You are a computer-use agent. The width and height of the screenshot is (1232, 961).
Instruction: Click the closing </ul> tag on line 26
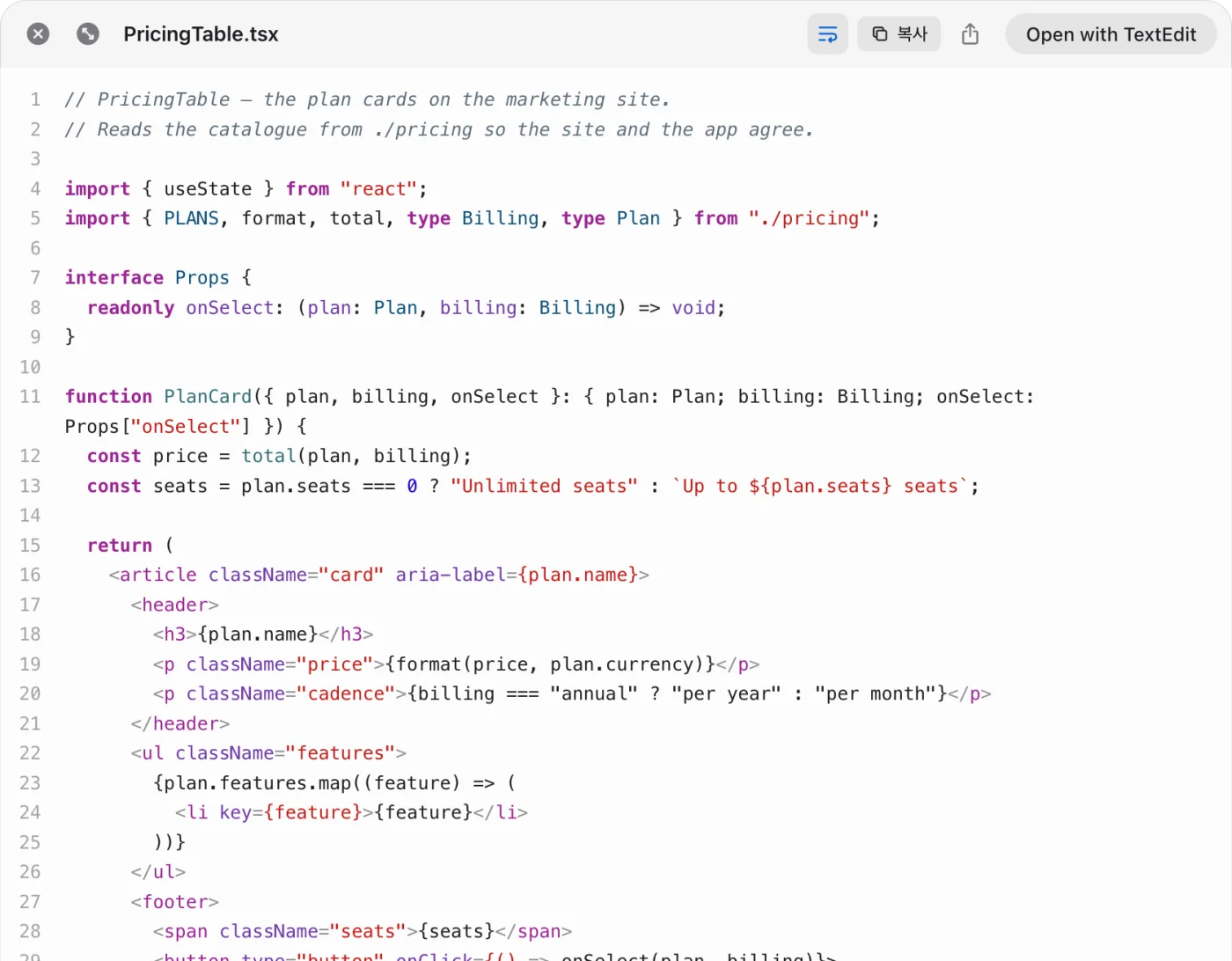pos(158,872)
